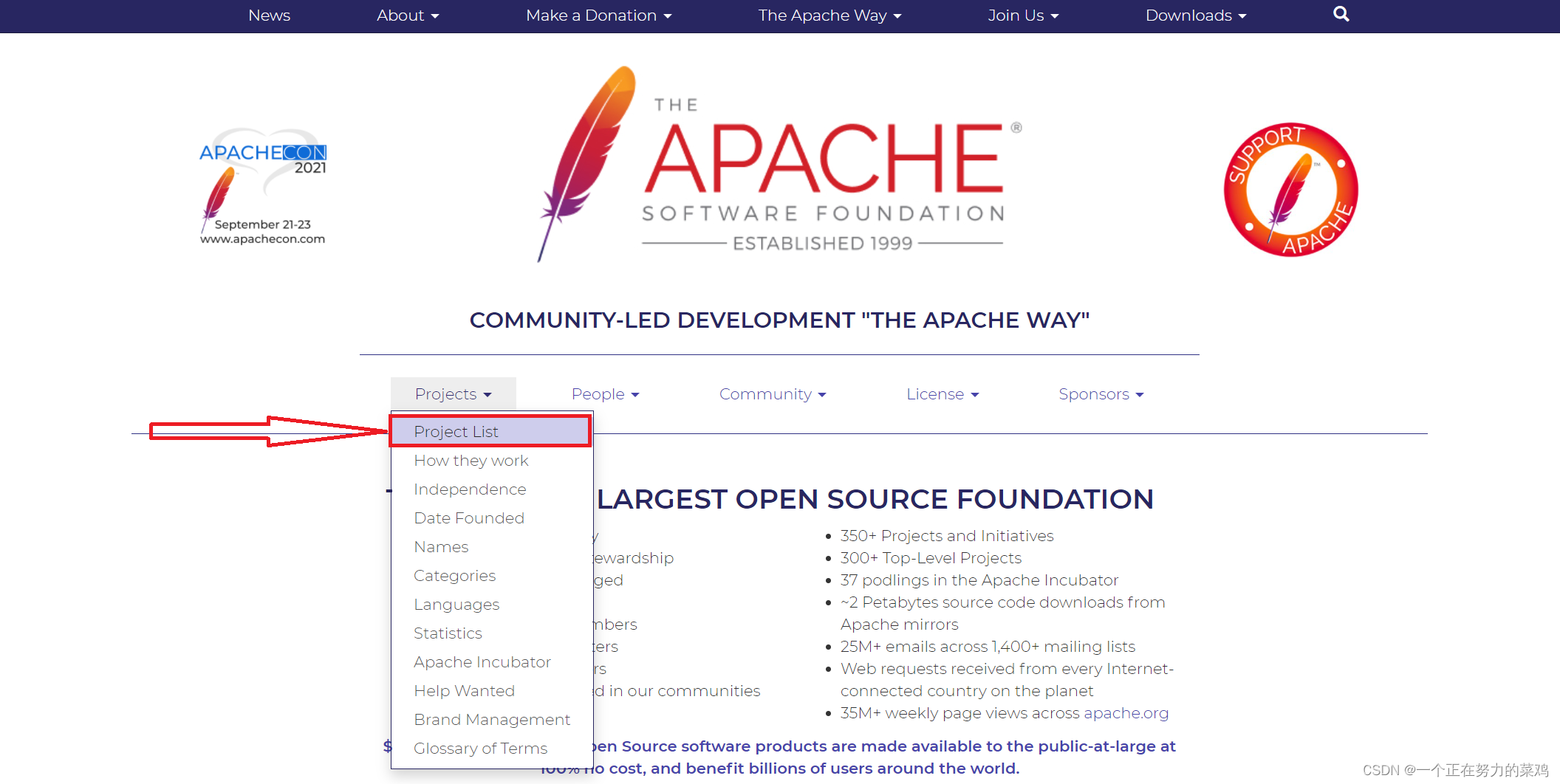This screenshot has width=1560, height=784.
Task: Click the '350+ Projects and Initiatives' text
Action: coord(947,536)
